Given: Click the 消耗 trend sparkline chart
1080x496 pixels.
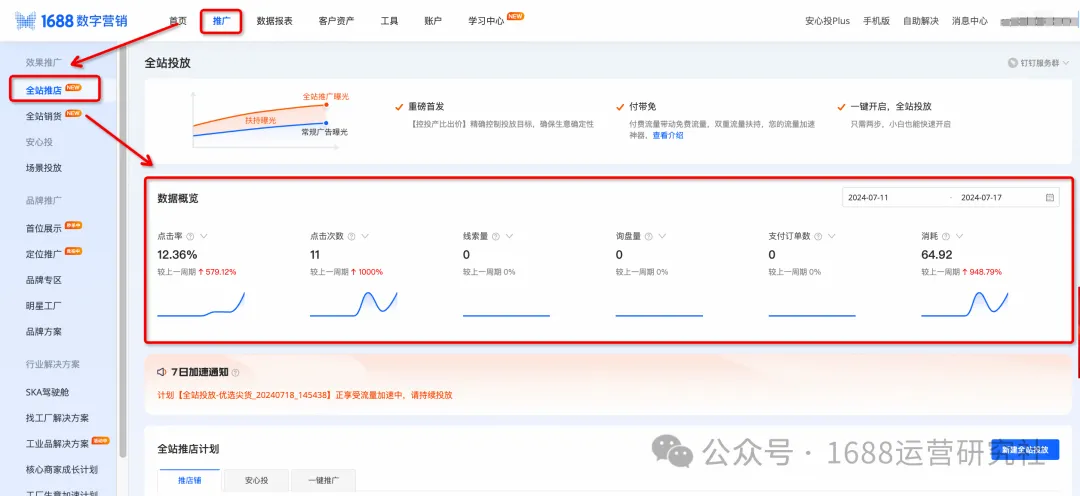Looking at the screenshot, I should click(x=965, y=304).
